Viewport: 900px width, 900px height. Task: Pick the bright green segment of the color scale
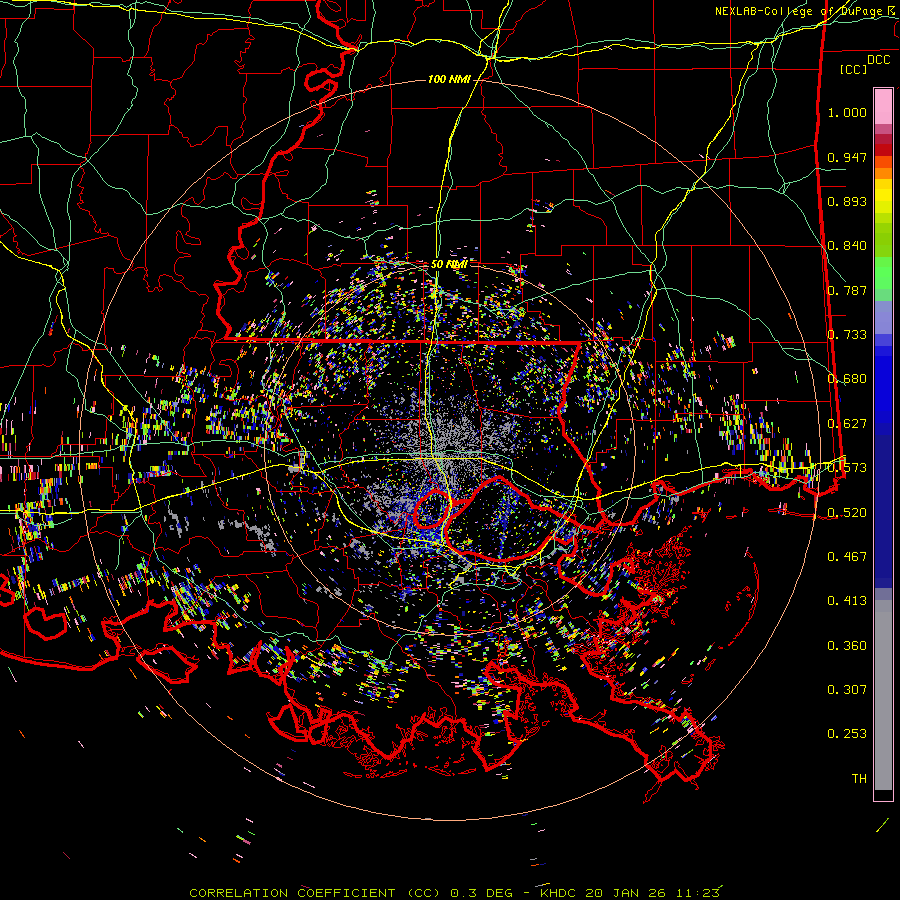pyautogui.click(x=883, y=273)
